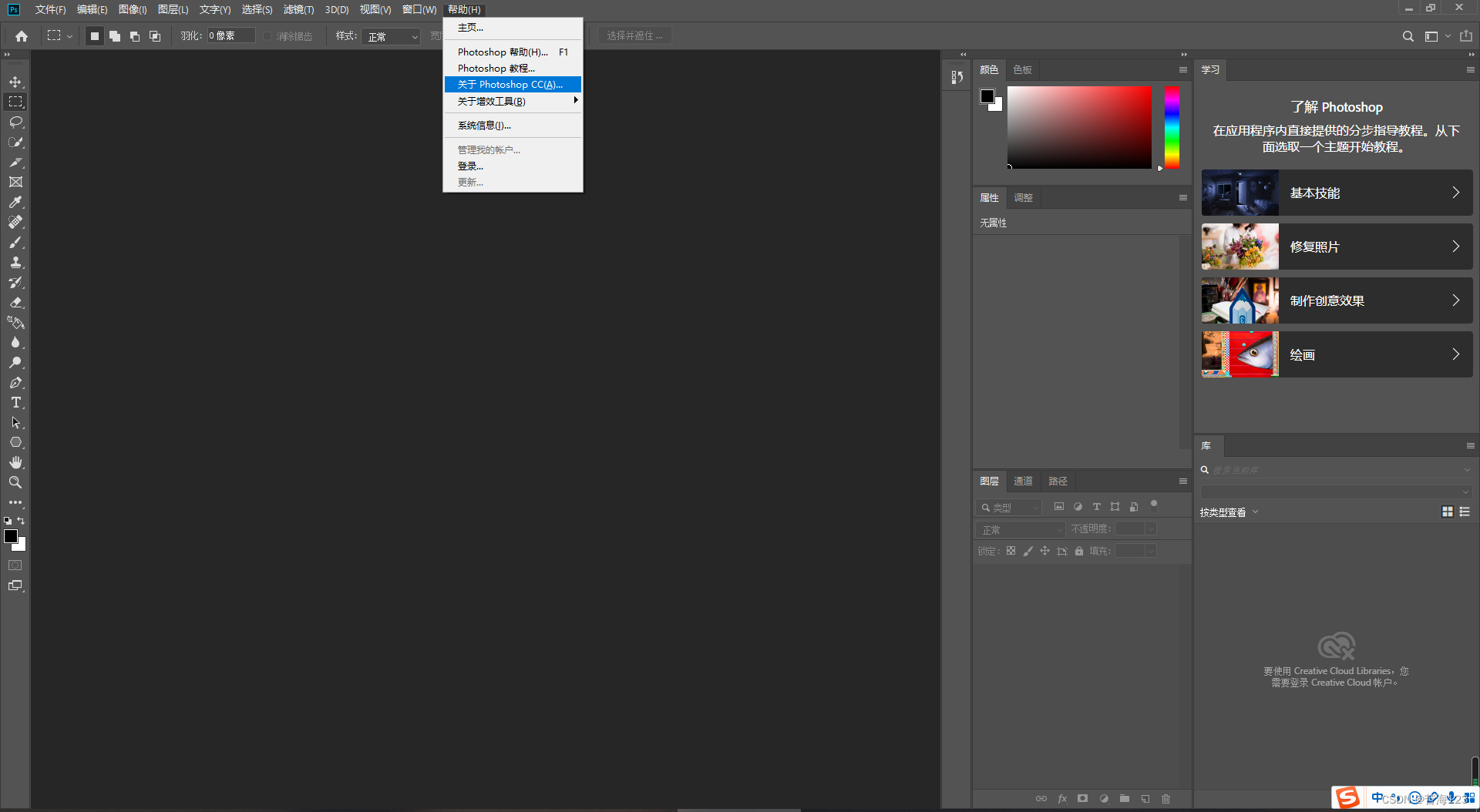Image resolution: width=1480 pixels, height=812 pixels.
Task: Open the 滤镜(T) menu
Action: point(298,9)
